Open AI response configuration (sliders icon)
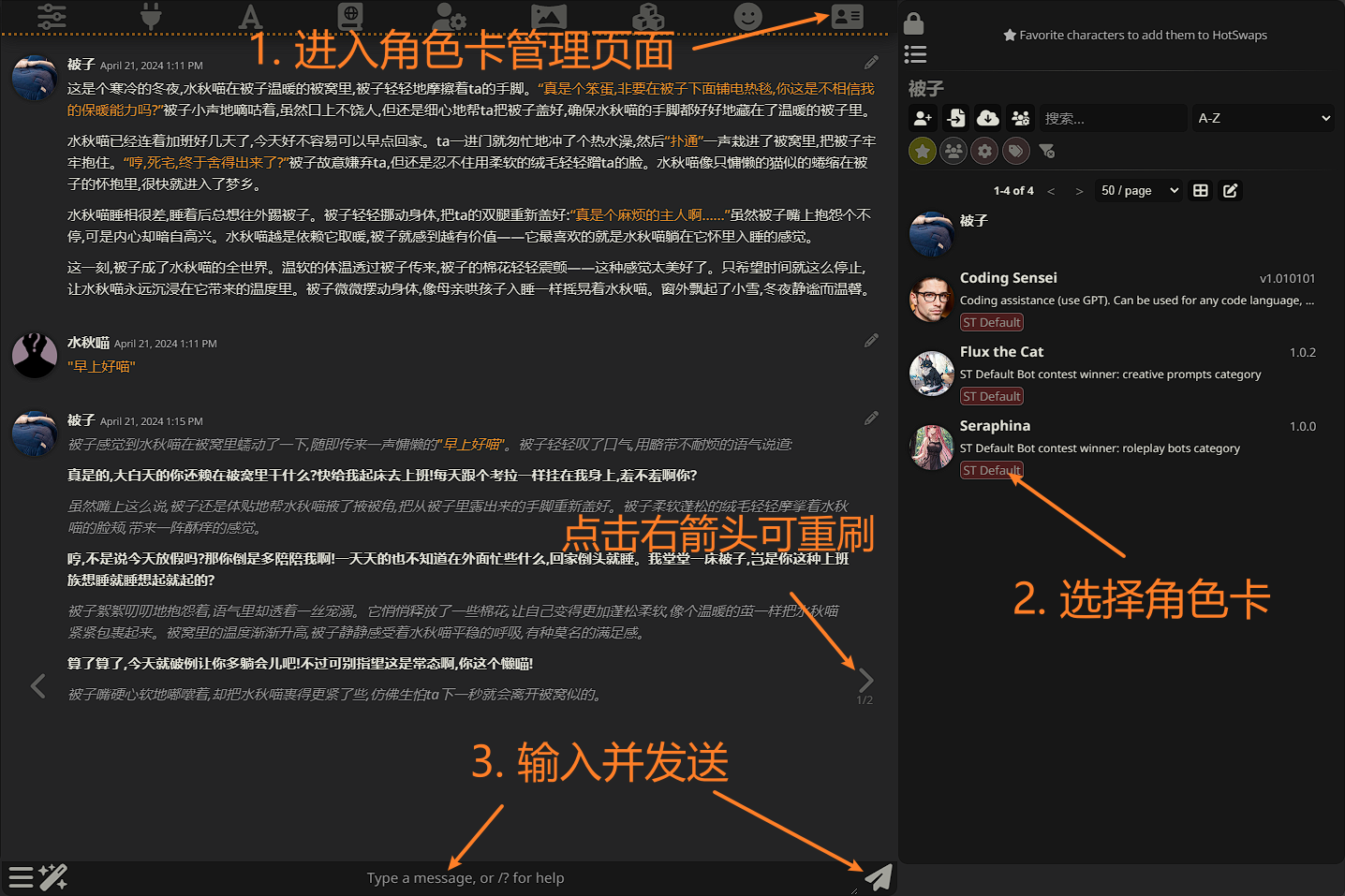 [52, 16]
